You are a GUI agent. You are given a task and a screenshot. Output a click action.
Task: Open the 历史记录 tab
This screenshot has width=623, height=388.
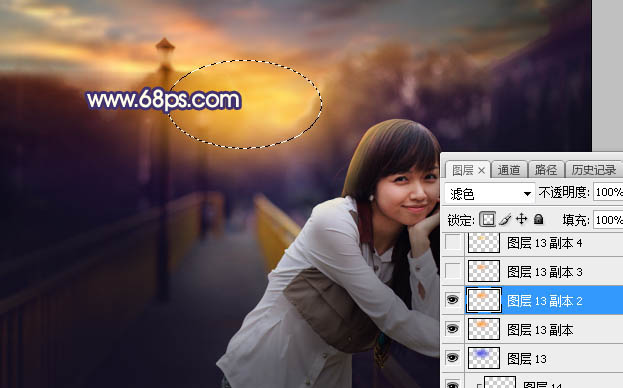(594, 170)
